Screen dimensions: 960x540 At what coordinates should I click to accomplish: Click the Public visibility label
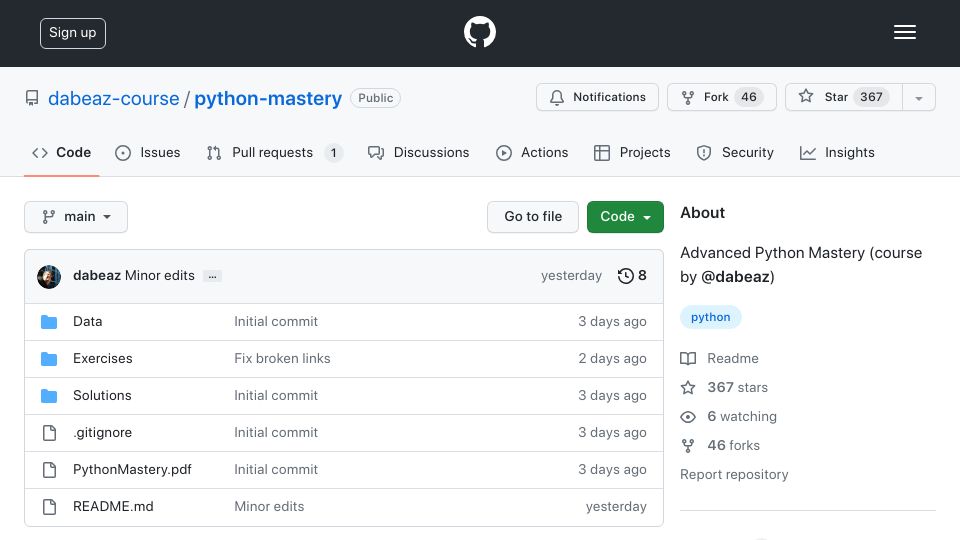(x=375, y=98)
